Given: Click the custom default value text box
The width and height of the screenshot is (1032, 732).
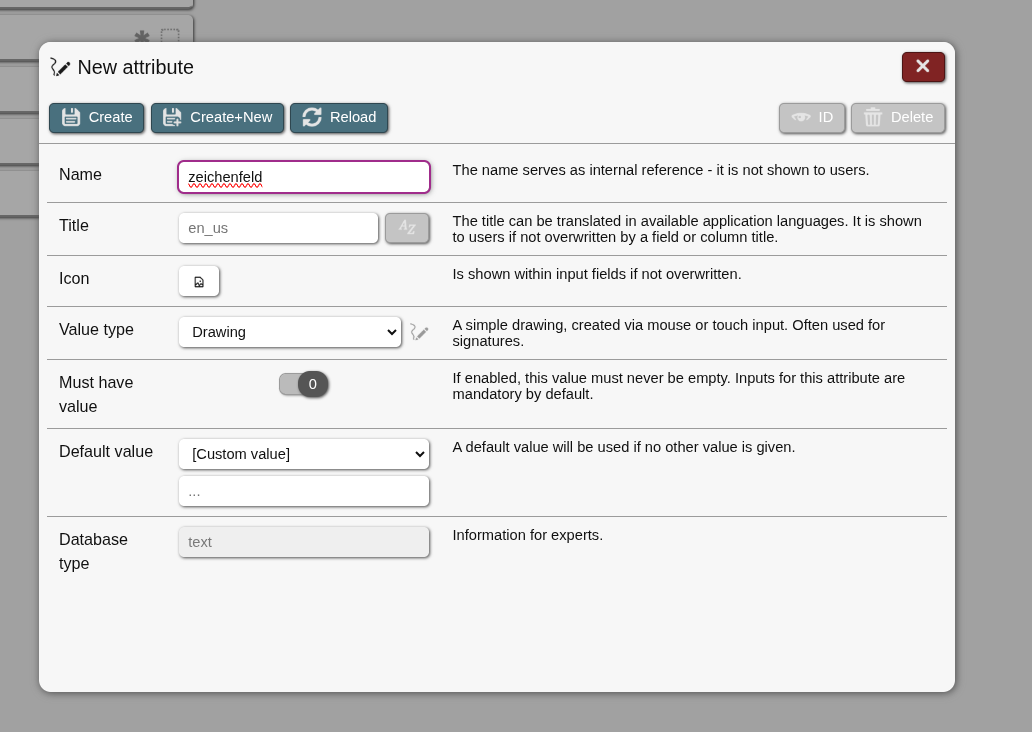Looking at the screenshot, I should click(x=304, y=491).
